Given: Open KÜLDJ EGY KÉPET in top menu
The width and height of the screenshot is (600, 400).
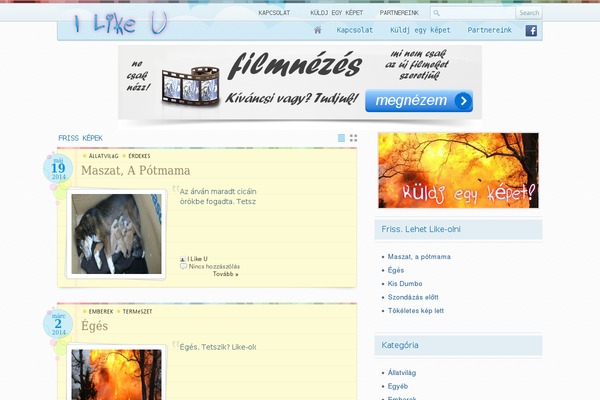Looking at the screenshot, I should 337,13.
